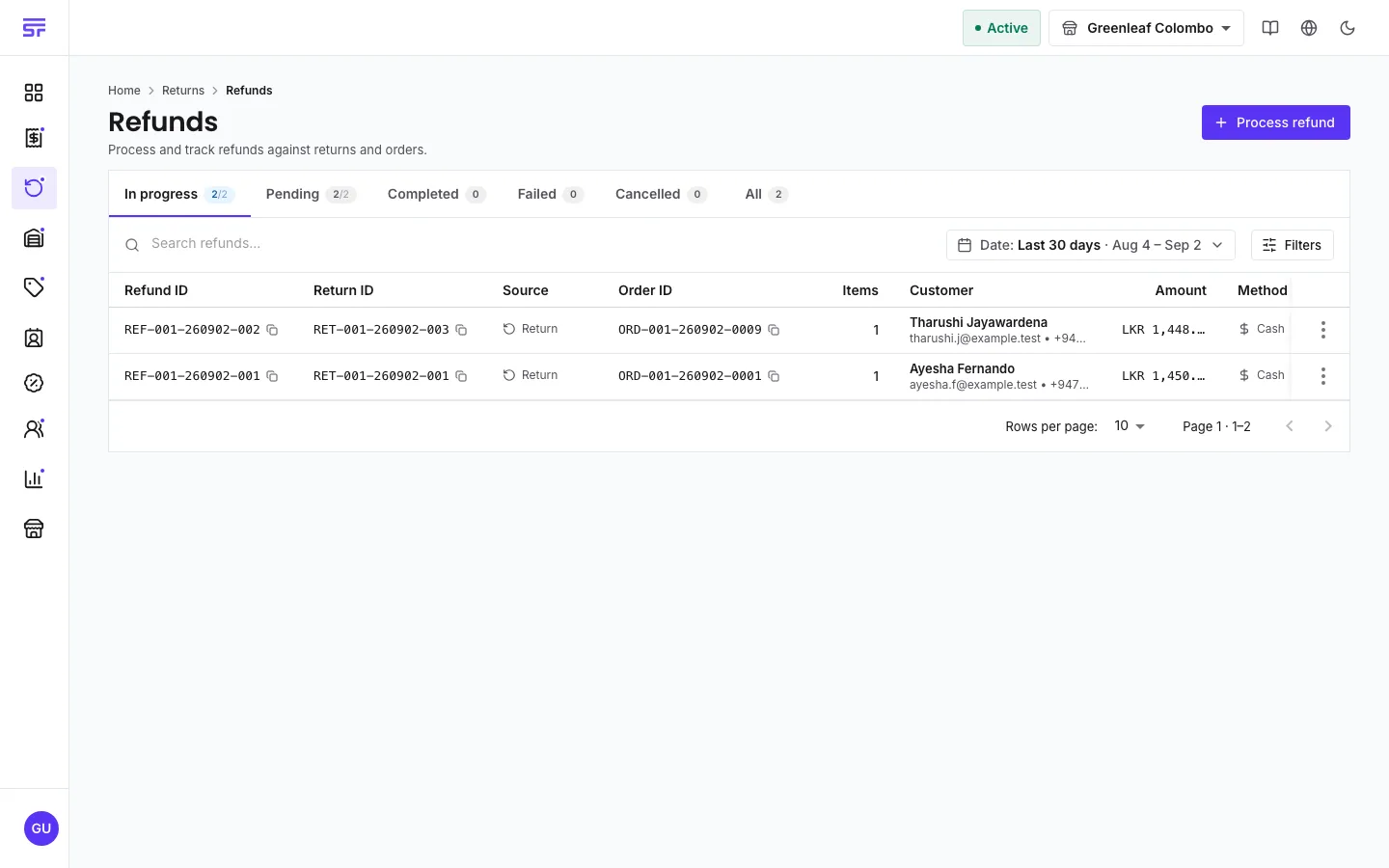Click the Order ID column header

click(x=645, y=290)
